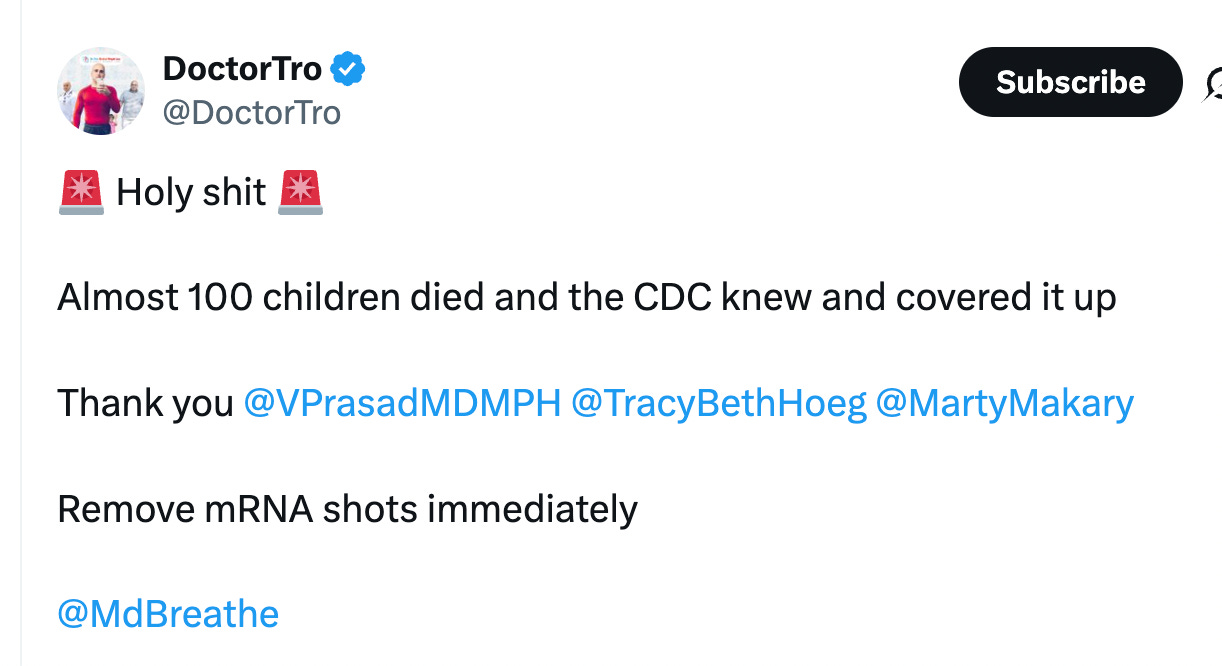
Task: Click the @DoctorTro handle under the name
Action: click(252, 112)
